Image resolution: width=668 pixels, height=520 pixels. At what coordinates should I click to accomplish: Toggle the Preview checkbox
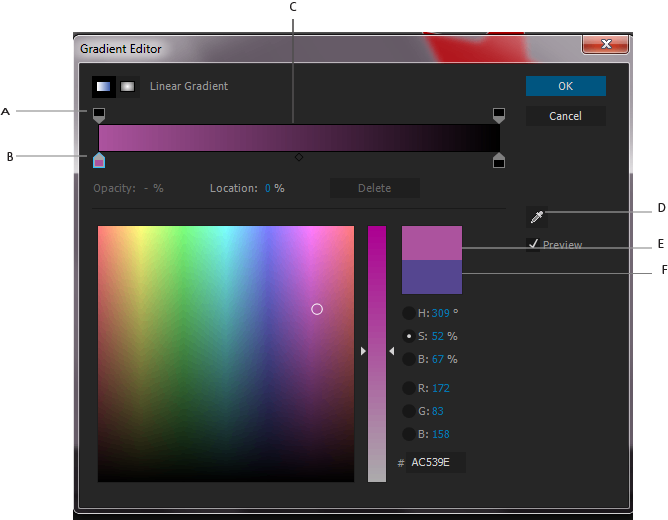click(x=534, y=244)
